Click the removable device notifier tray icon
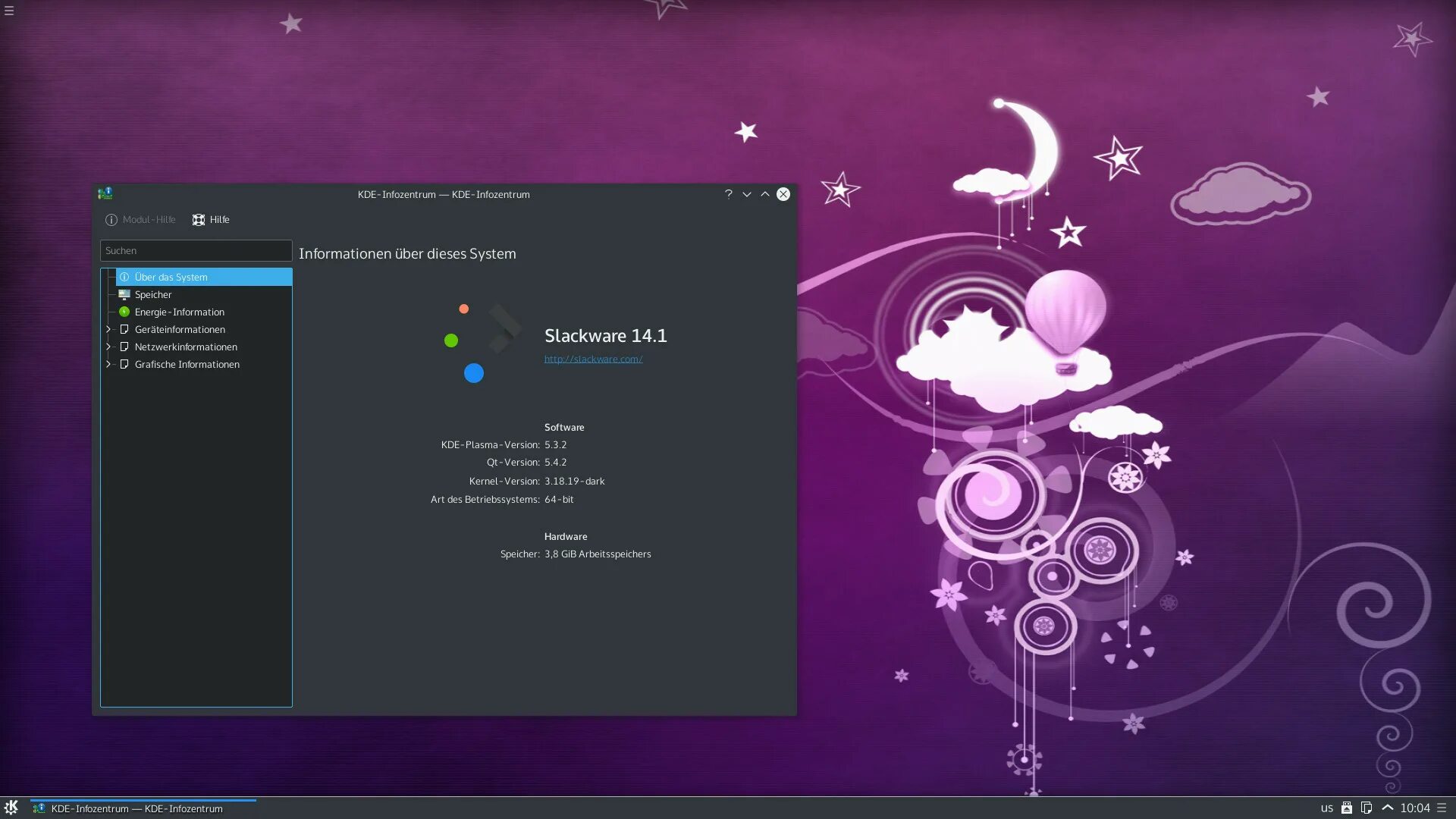This screenshot has height=819, width=1456. [x=1347, y=808]
